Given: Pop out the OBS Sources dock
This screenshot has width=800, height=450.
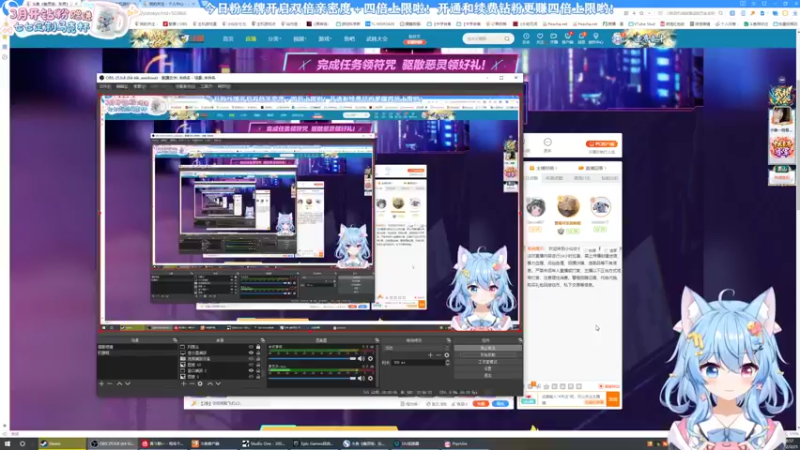Looking at the screenshot, I should tap(262, 340).
